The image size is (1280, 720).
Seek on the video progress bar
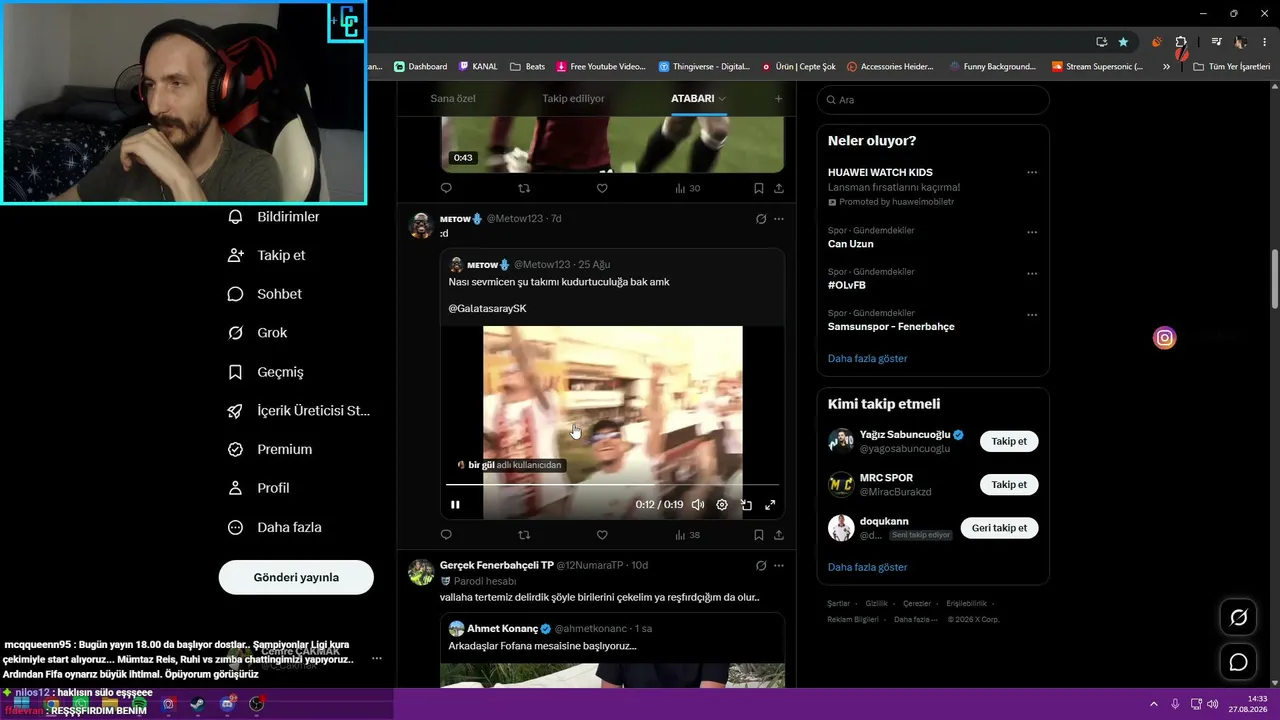612,485
